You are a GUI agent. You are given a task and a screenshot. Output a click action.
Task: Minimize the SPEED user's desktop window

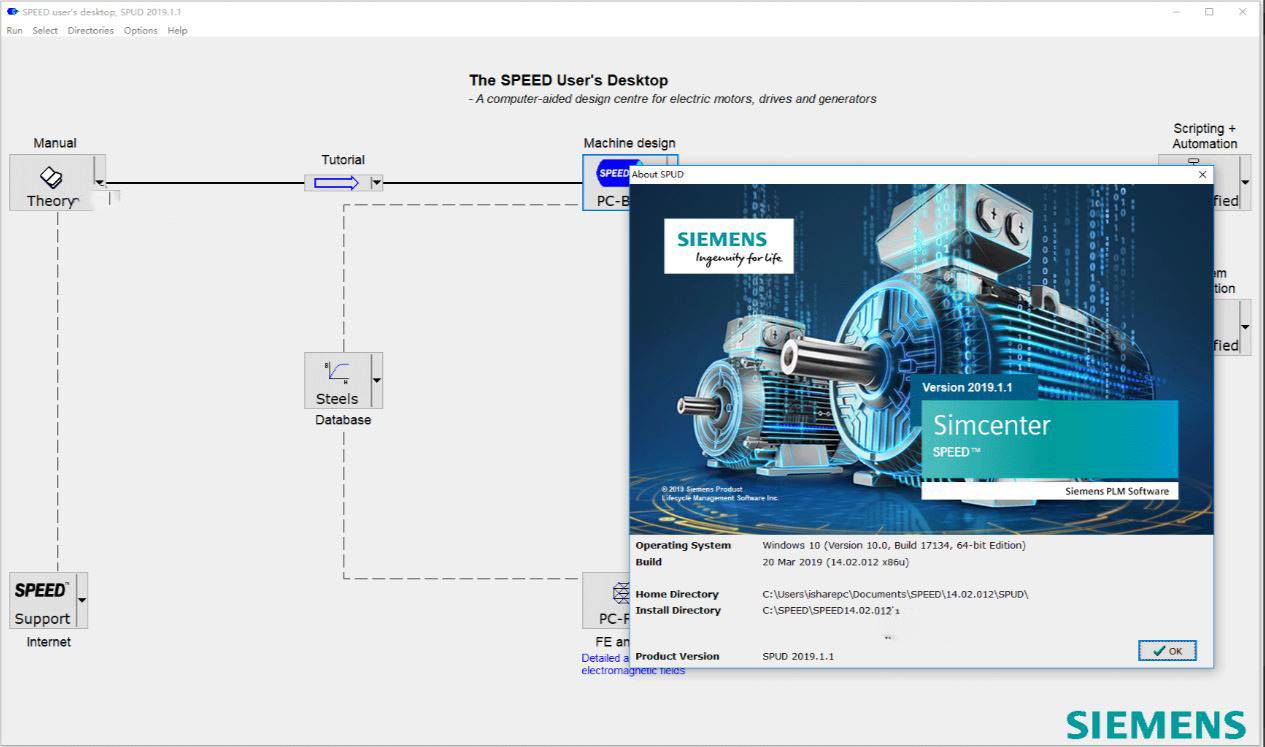point(1176,12)
